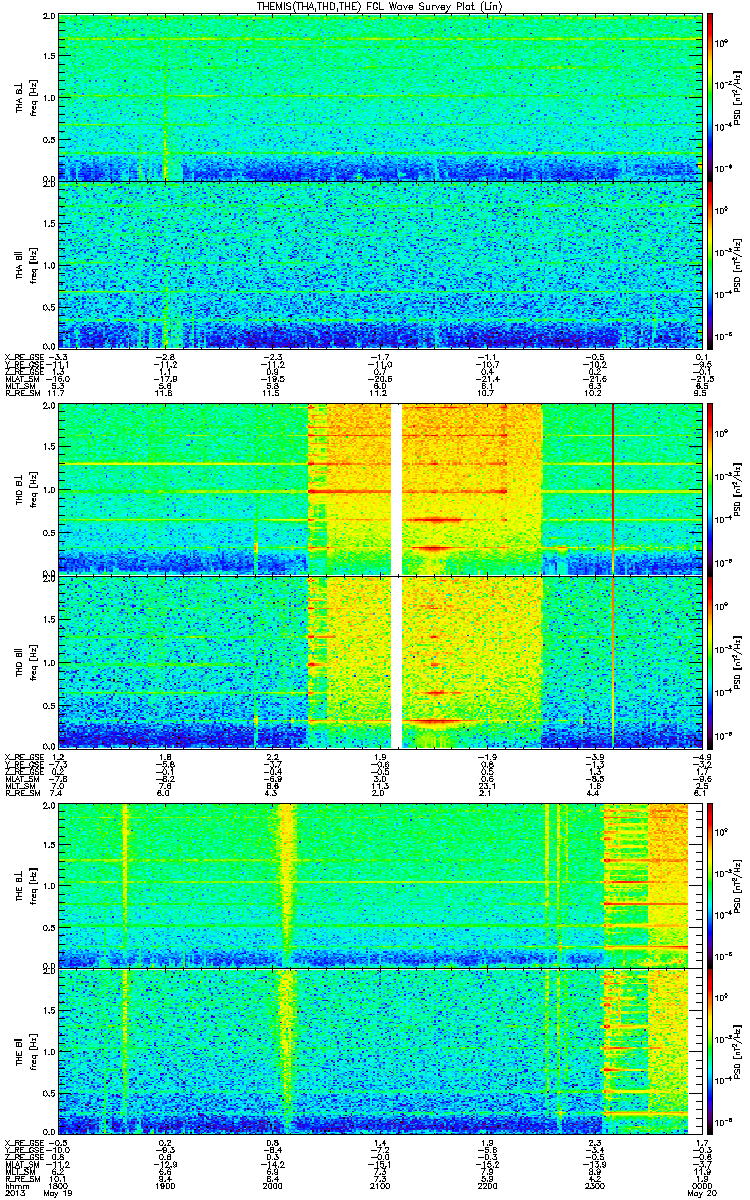Click the white data gap in THD B⊥ panel

(396, 489)
